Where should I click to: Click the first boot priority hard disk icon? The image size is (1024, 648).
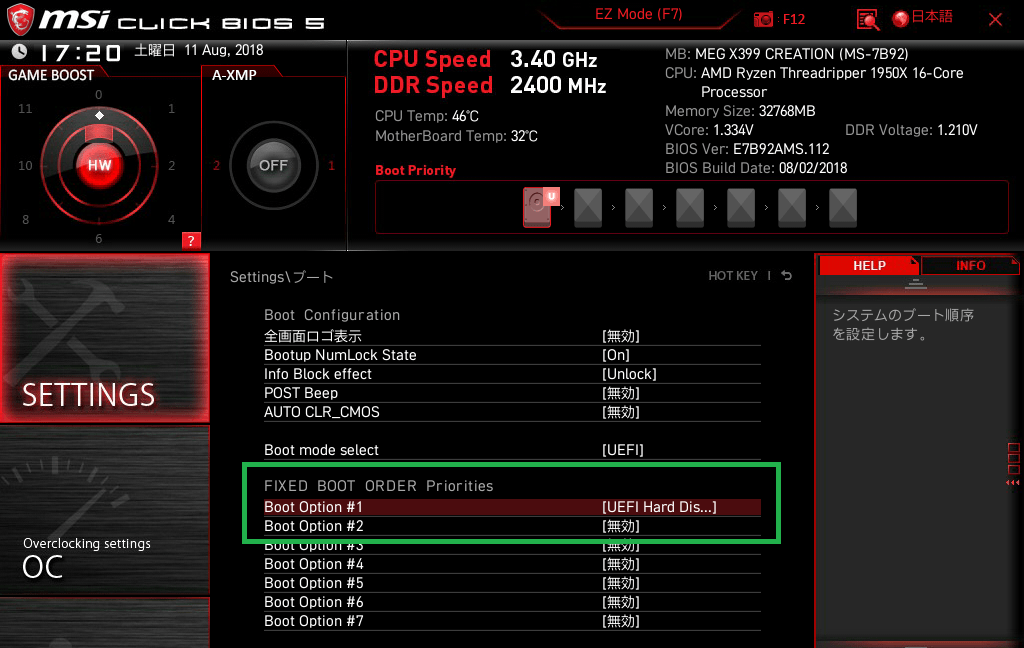(538, 207)
